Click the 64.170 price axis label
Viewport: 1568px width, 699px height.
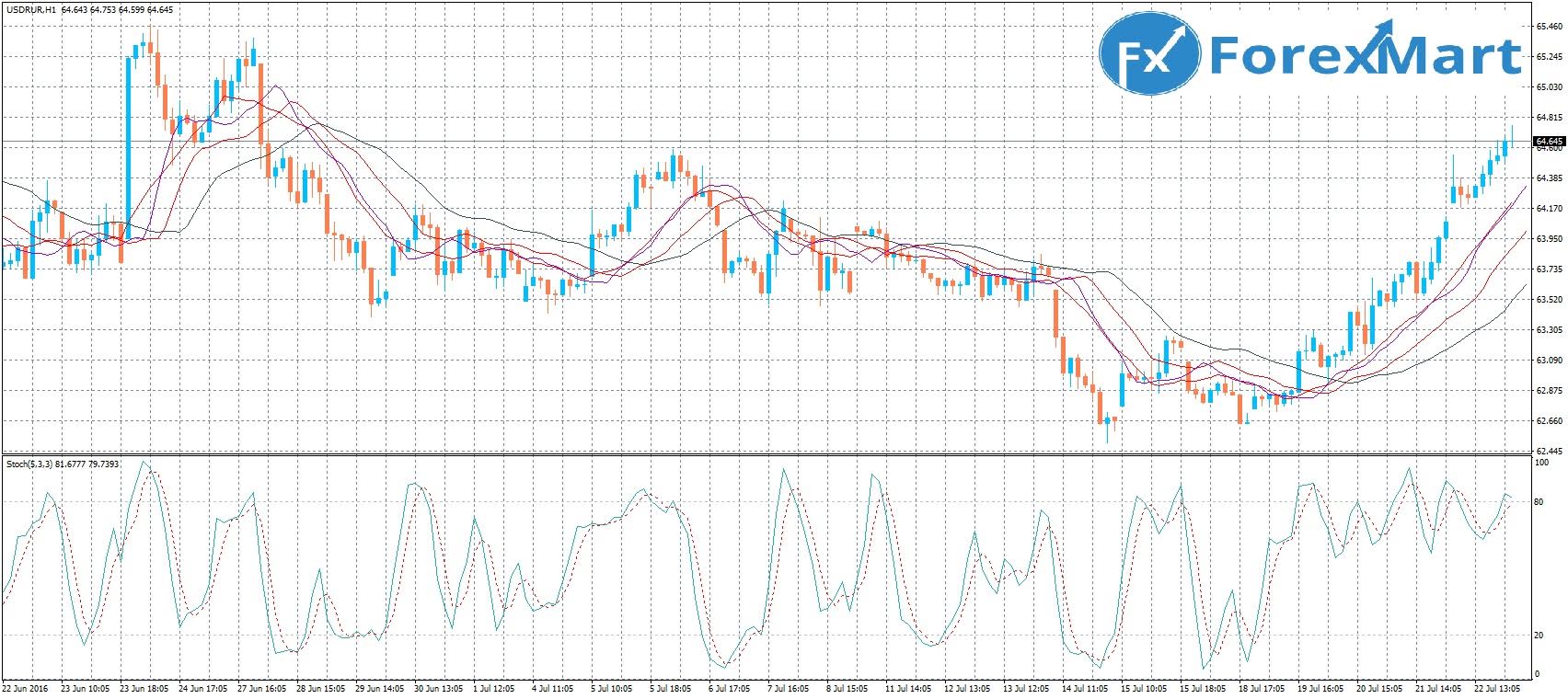[1549, 209]
